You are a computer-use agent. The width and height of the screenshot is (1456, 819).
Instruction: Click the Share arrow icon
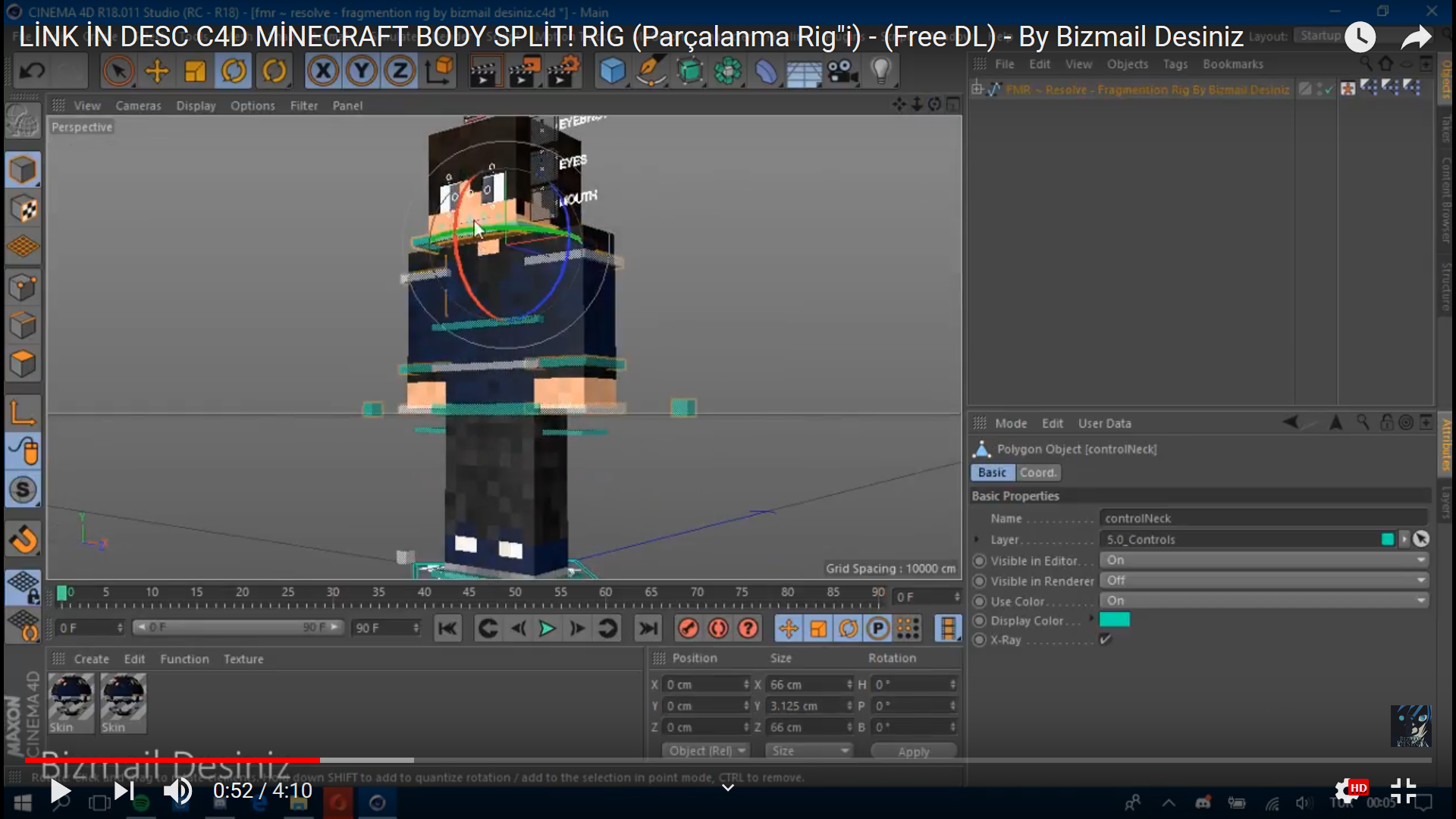(1416, 36)
